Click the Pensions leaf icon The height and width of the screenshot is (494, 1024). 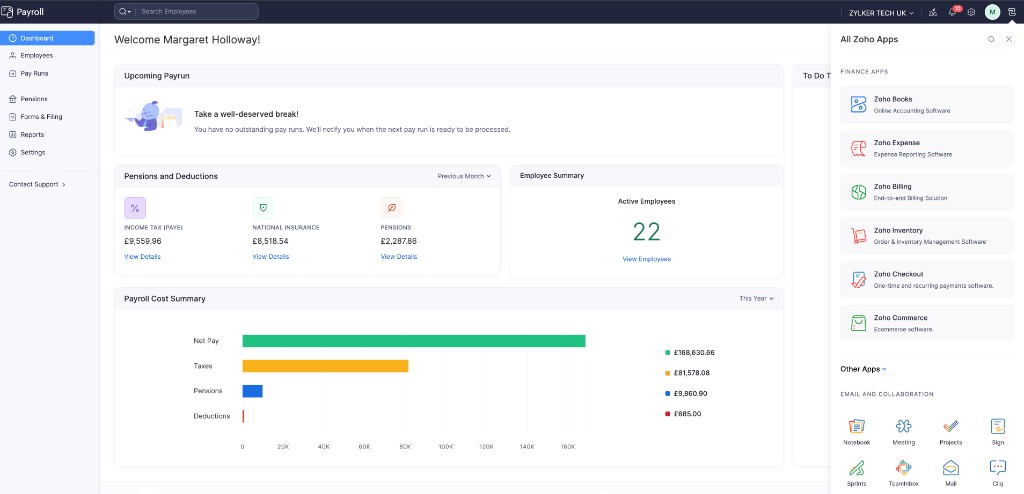(x=392, y=208)
